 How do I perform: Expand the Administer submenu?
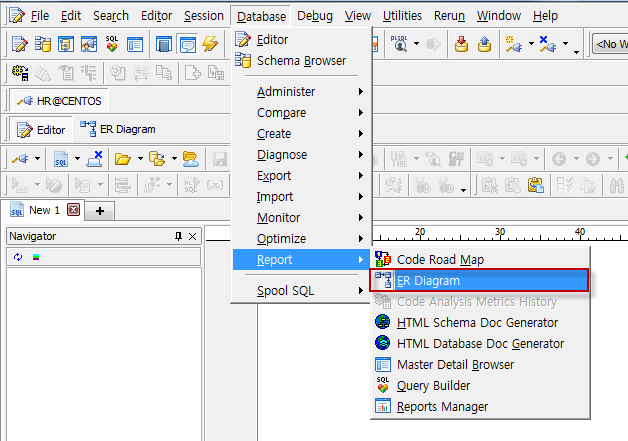(300, 91)
